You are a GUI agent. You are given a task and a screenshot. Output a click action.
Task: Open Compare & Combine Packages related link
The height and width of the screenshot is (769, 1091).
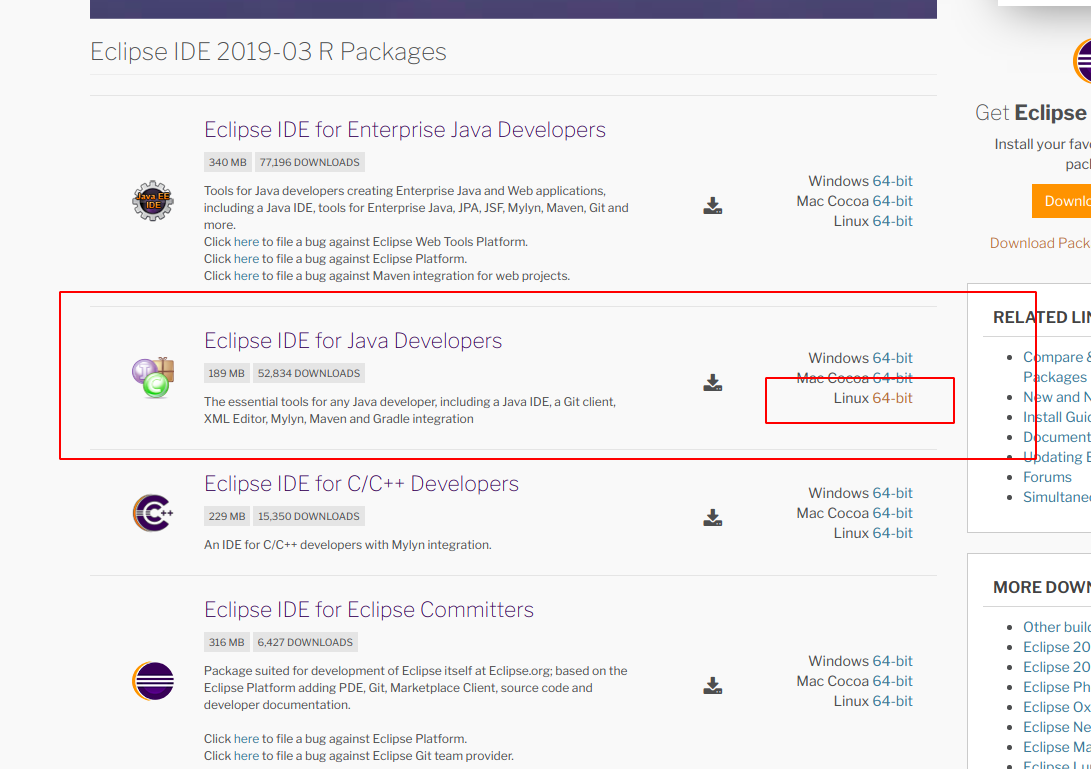click(1056, 367)
